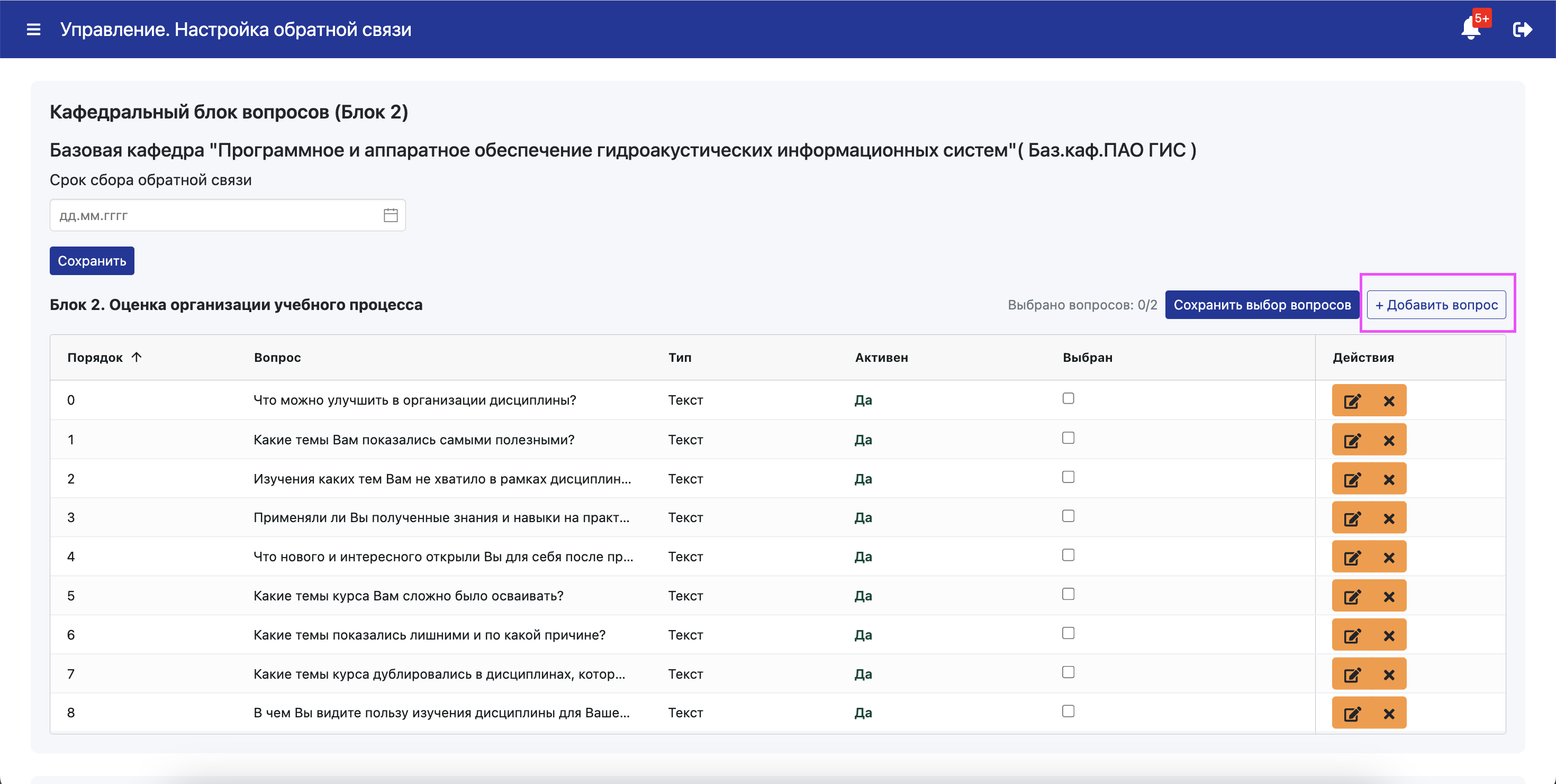Edit the question in order row 2
1556x784 pixels.
point(1352,479)
